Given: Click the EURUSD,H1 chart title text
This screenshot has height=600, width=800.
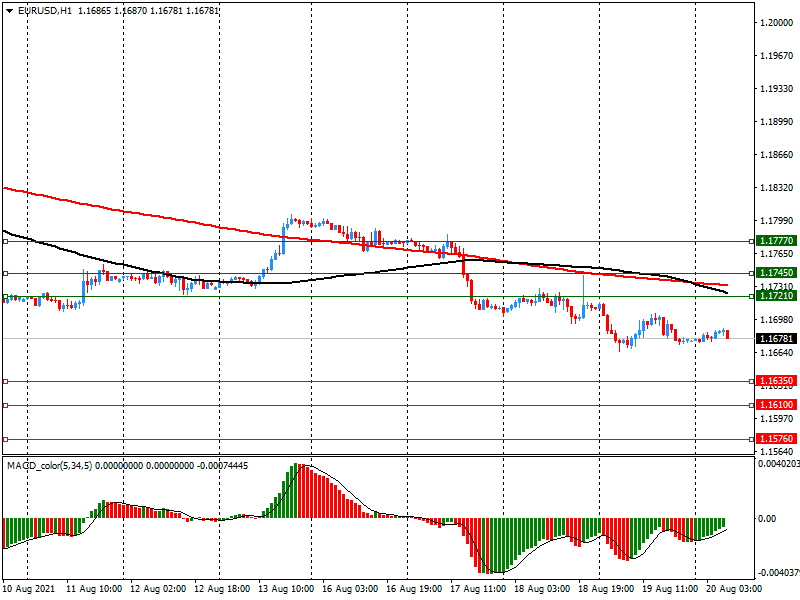Looking at the screenshot, I should click(45, 11).
